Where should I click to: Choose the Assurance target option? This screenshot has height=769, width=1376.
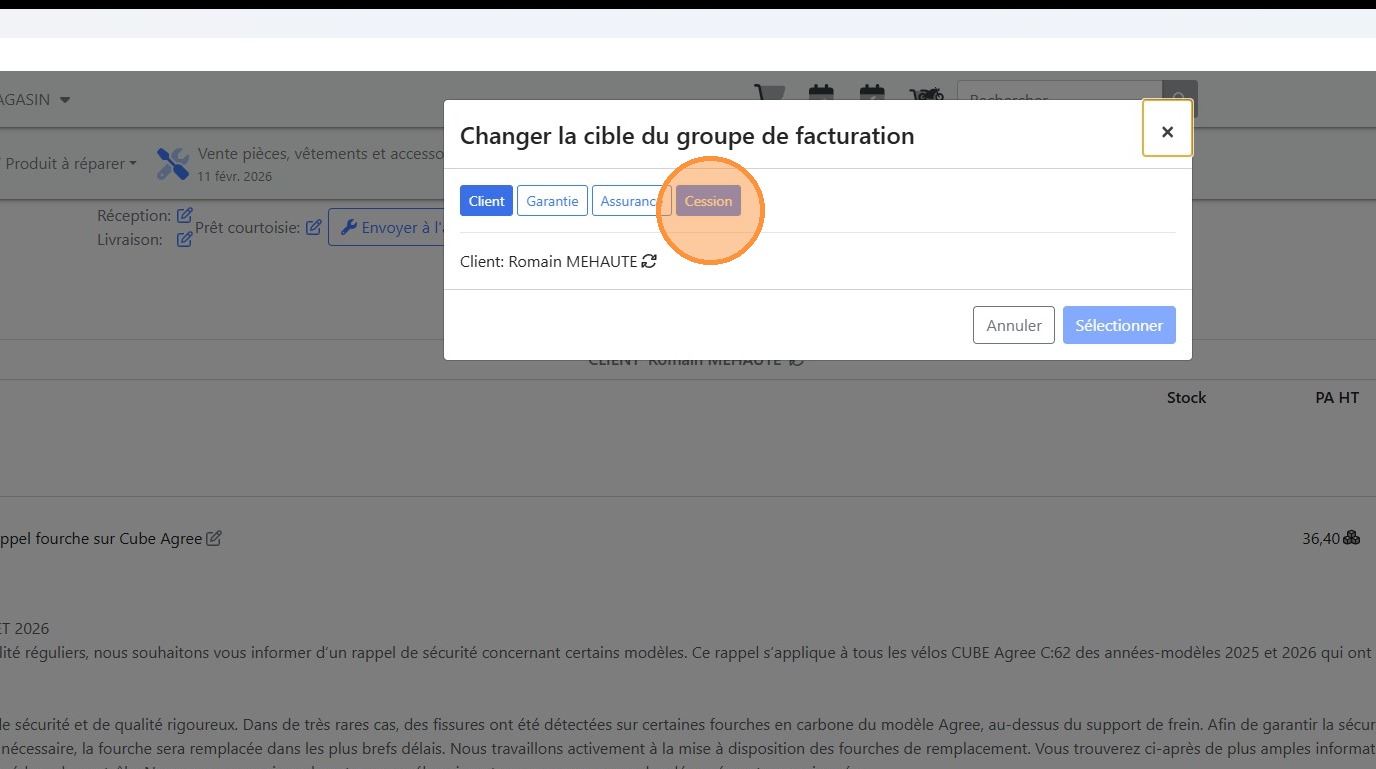[629, 201]
